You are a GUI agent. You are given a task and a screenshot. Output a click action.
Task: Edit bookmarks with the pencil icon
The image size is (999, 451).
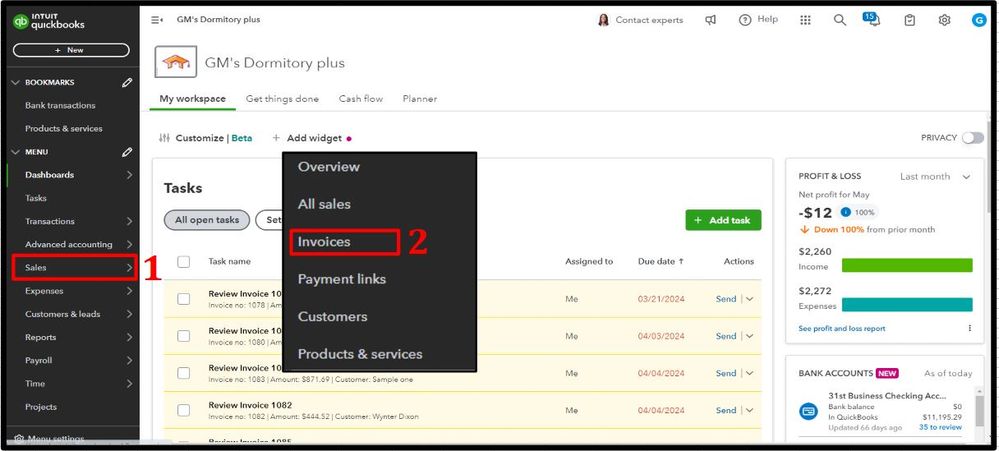(127, 82)
